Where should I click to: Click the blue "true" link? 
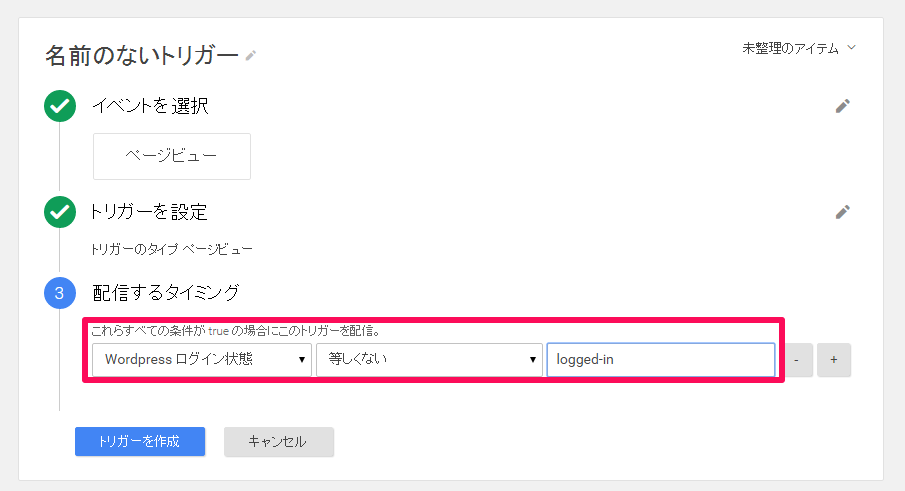(x=218, y=331)
